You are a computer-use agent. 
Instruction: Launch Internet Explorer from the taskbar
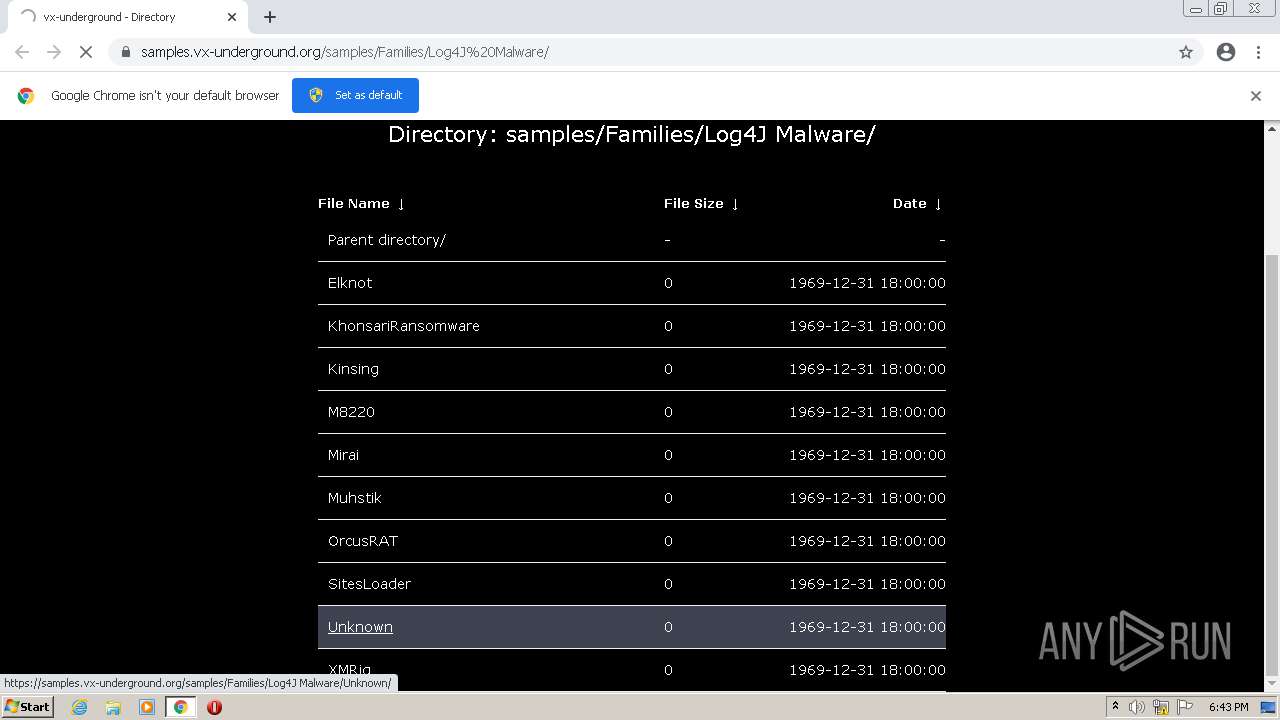tap(79, 707)
